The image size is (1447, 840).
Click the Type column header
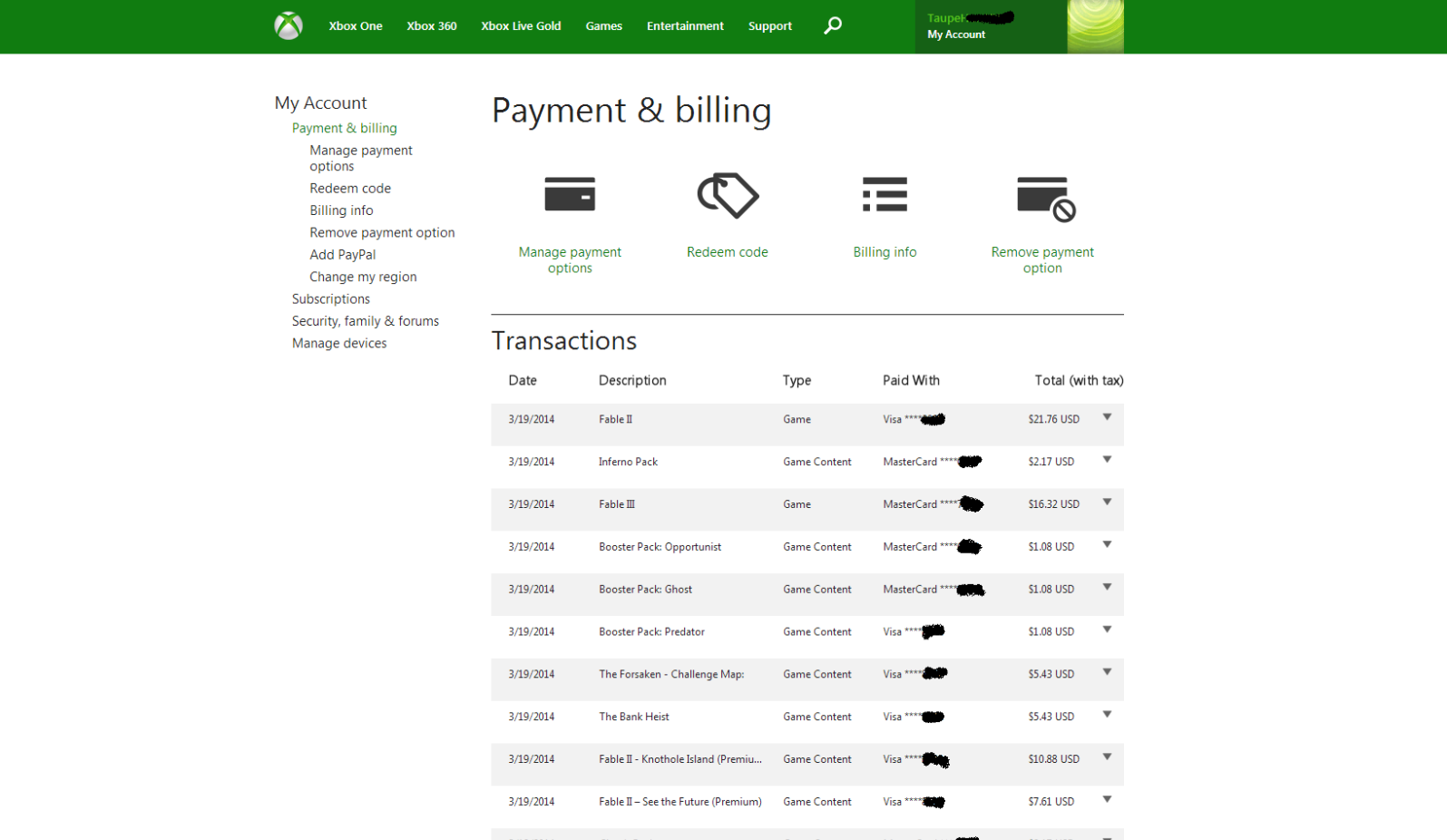(797, 381)
